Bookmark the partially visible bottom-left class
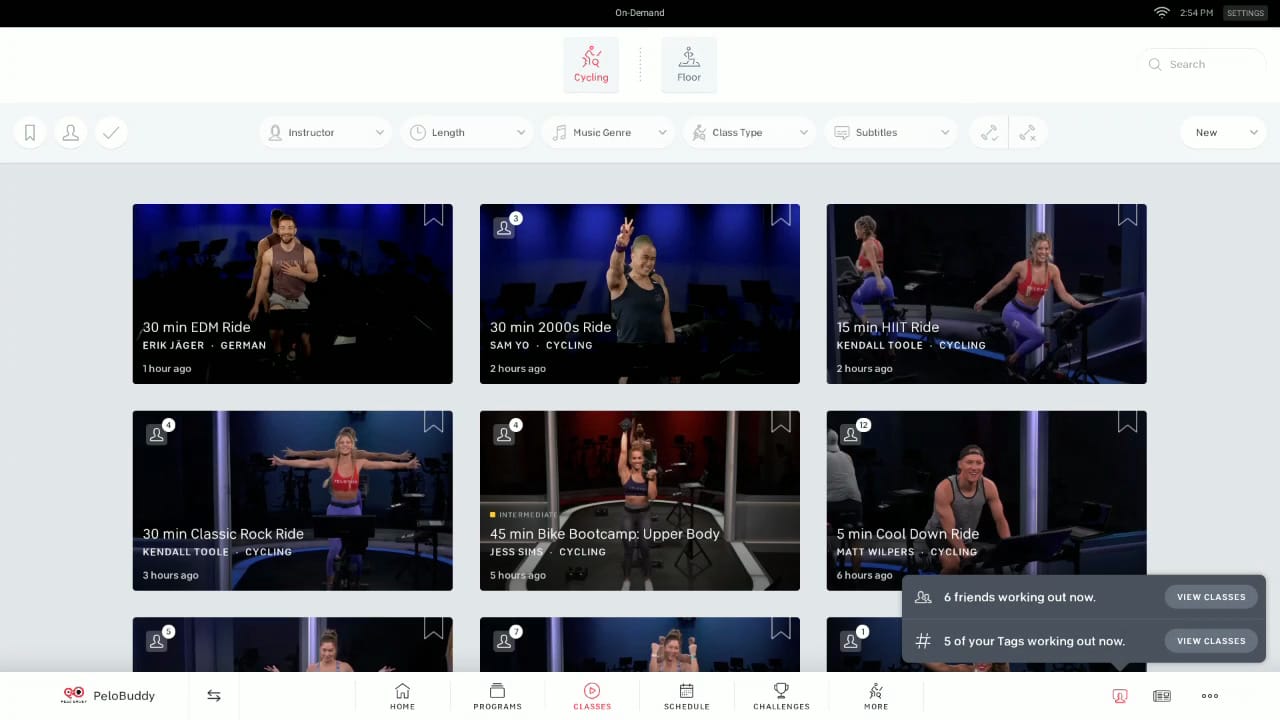The height and width of the screenshot is (720, 1280). (x=433, y=628)
